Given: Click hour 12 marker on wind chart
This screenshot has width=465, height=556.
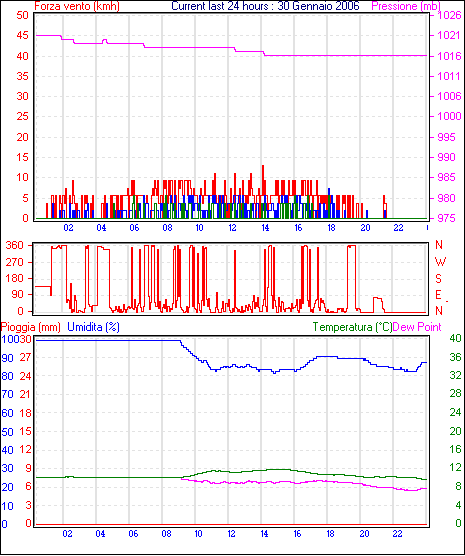Looking at the screenshot, I should coord(232,228).
